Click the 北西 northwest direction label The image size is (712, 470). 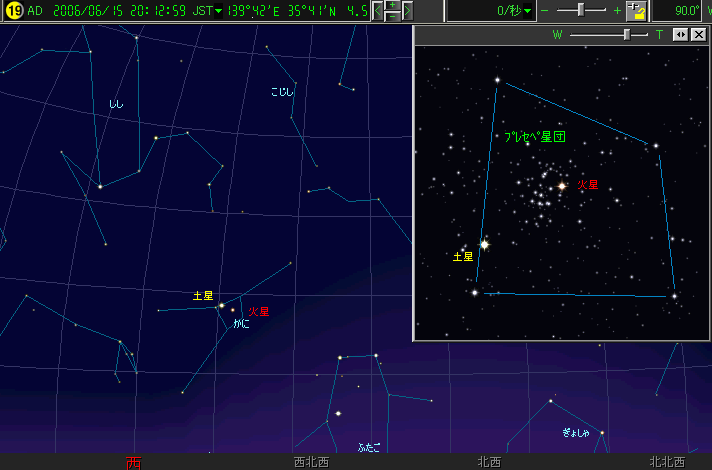(x=489, y=462)
